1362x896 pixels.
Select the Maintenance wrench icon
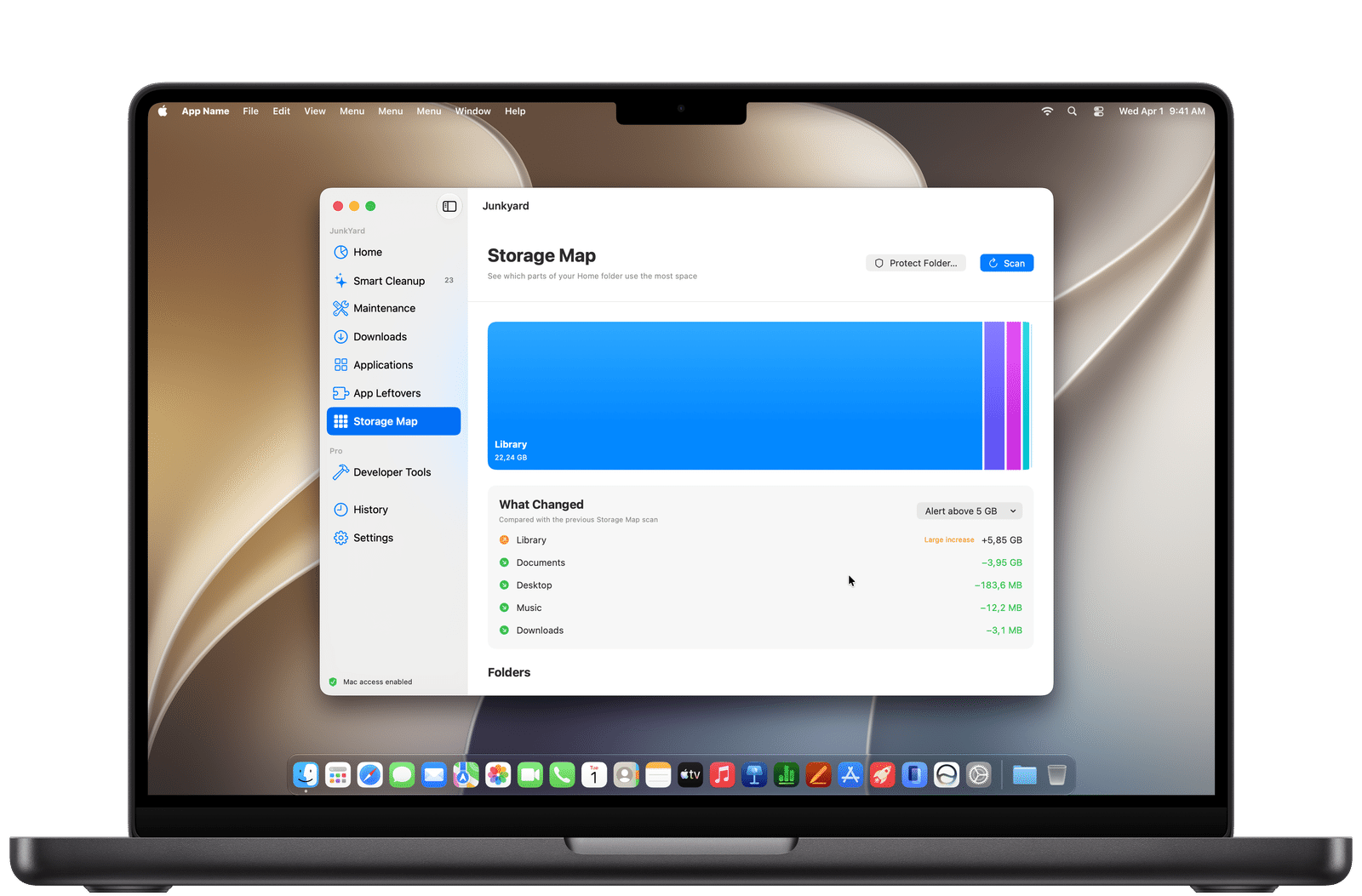[x=340, y=308]
